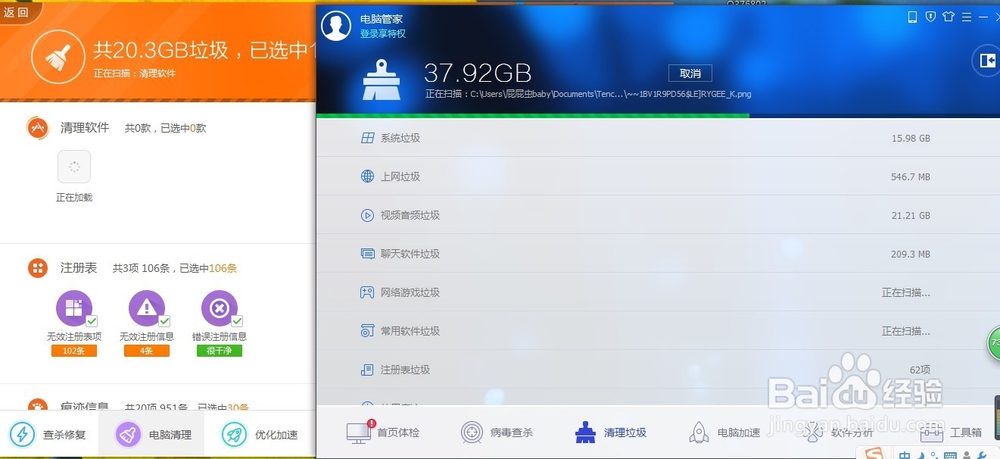The image size is (1000, 459).
Task: Click the 注册表 section icon
Action: (x=38, y=268)
